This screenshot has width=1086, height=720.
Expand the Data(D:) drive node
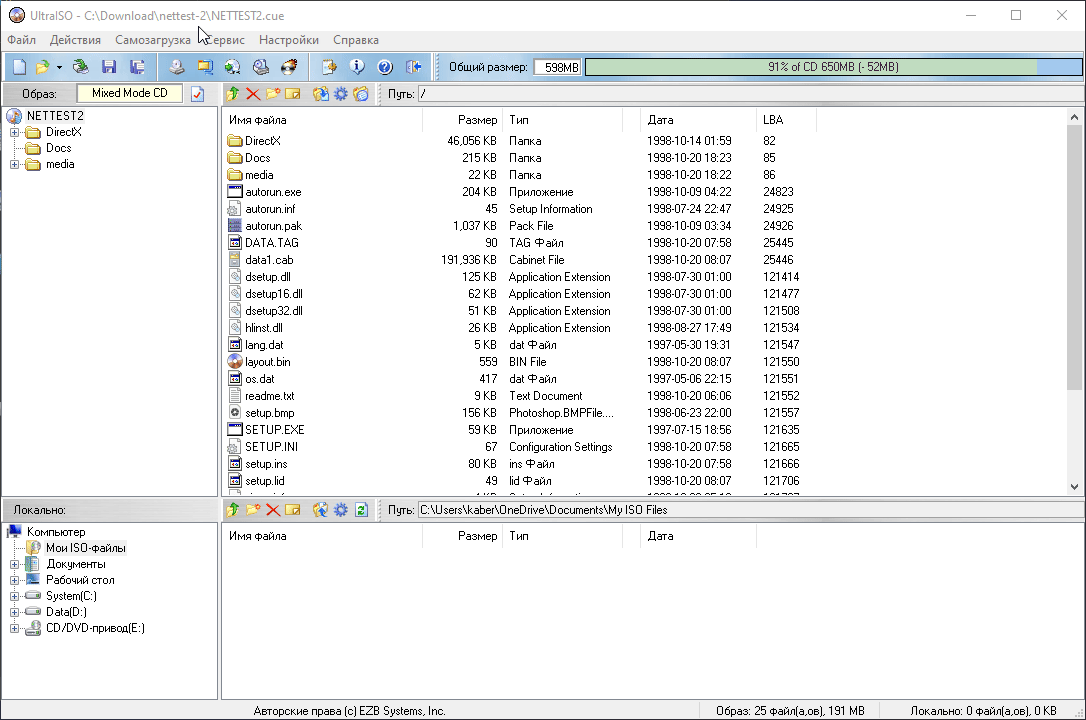(14, 612)
